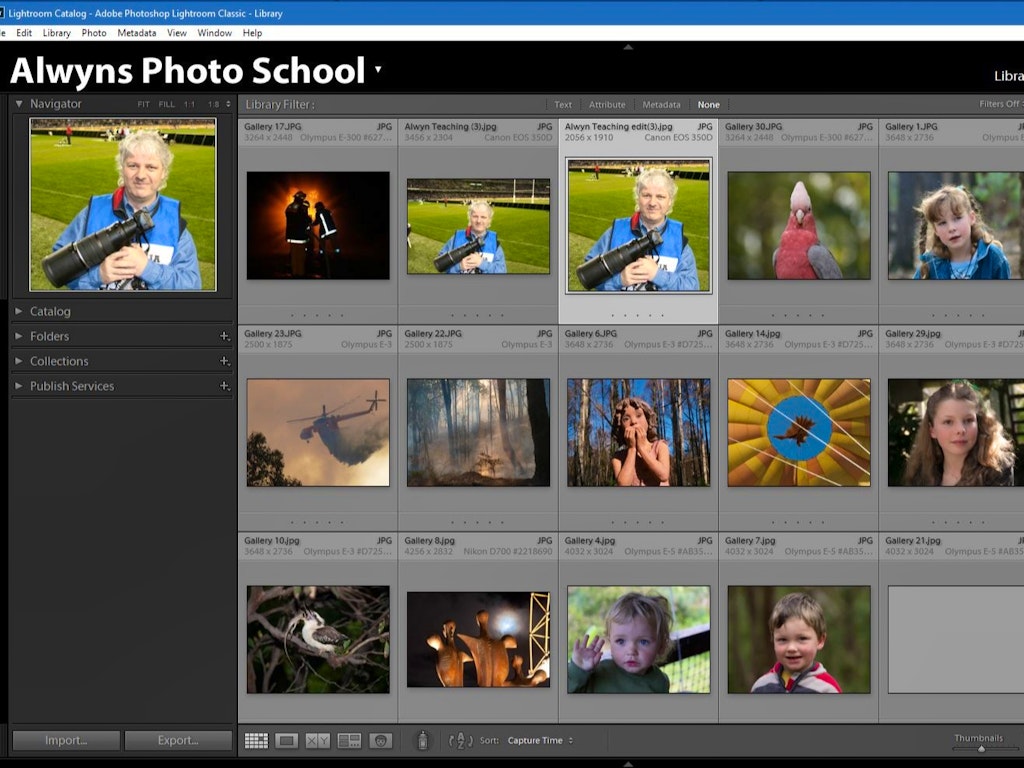The image size is (1024, 768).
Task: Collapse the Navigator panel
Action: (19, 104)
